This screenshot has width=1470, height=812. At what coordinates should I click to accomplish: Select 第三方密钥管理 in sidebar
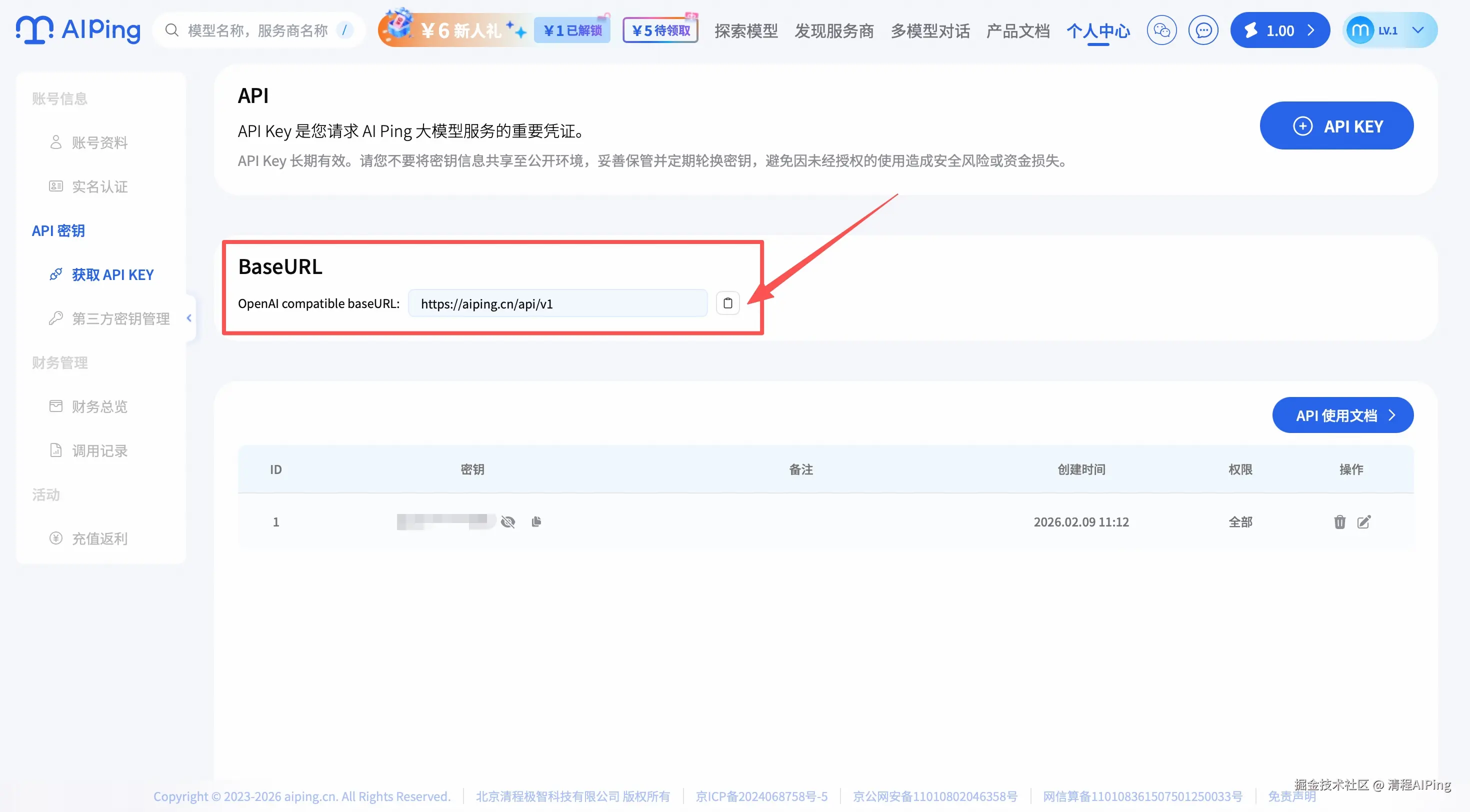(x=120, y=318)
